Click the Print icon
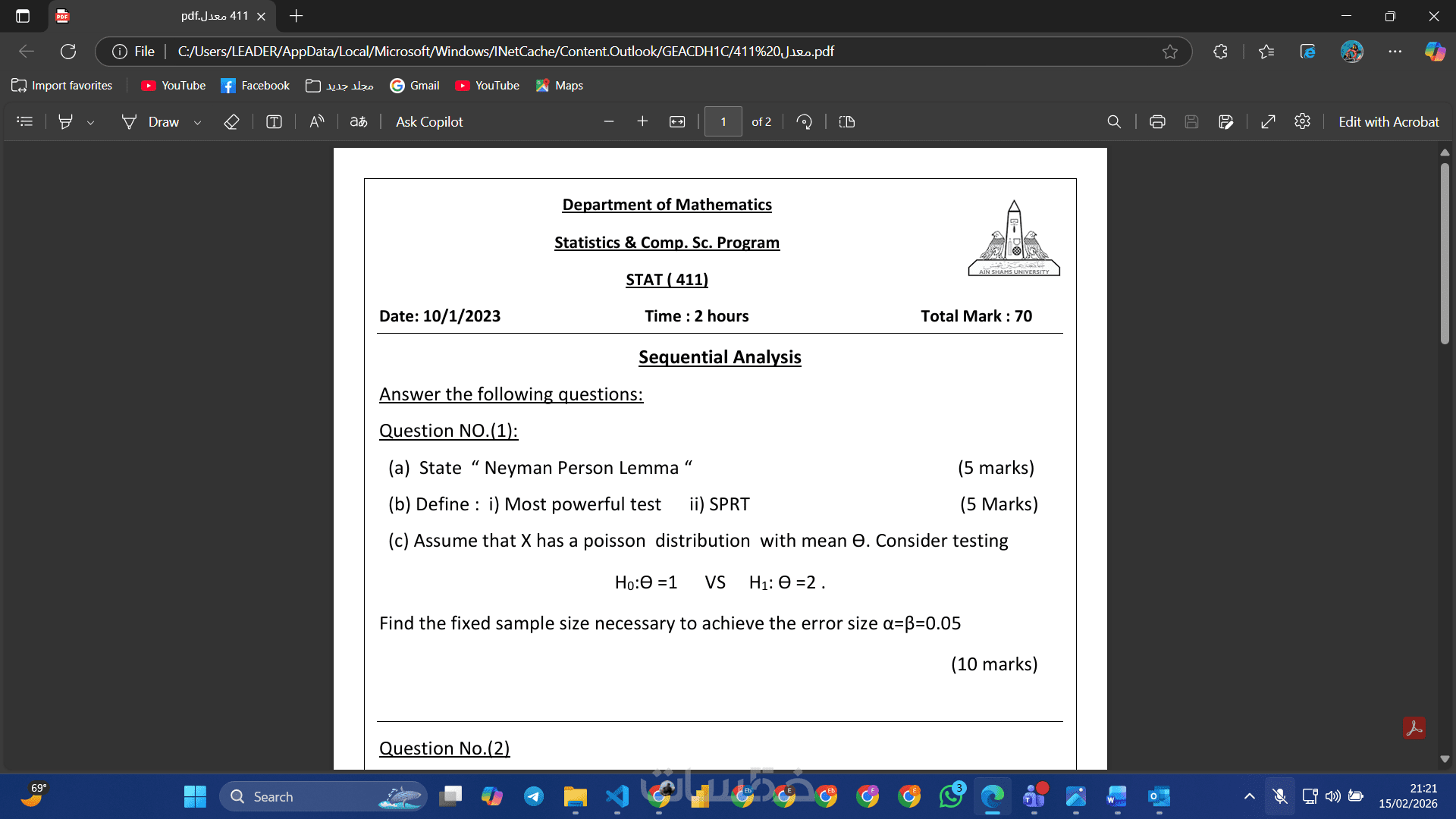 pos(1157,121)
